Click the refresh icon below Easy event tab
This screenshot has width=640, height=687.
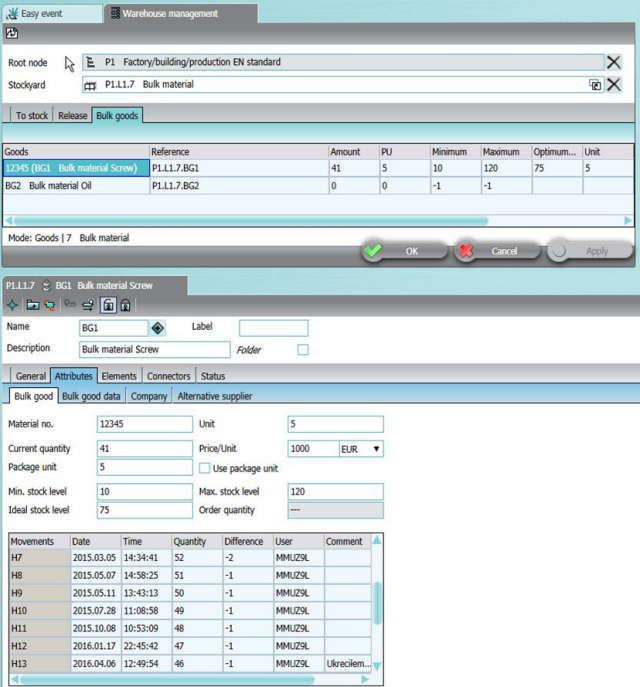(12, 33)
